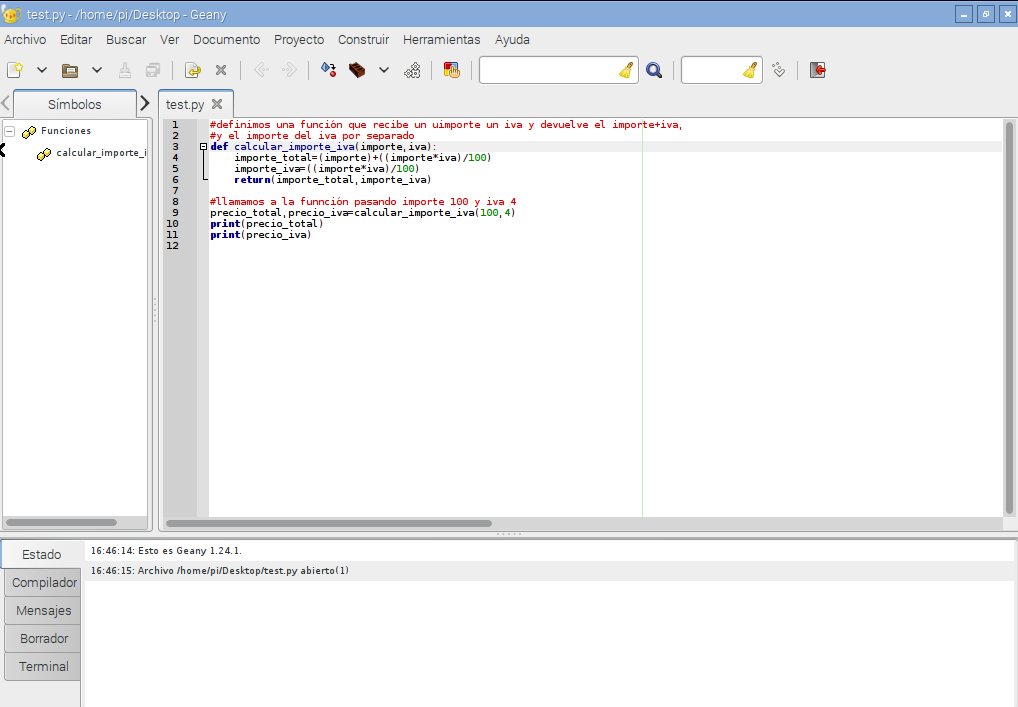The image size is (1018, 707).
Task: Open the color chooser dialog
Action: click(451, 70)
